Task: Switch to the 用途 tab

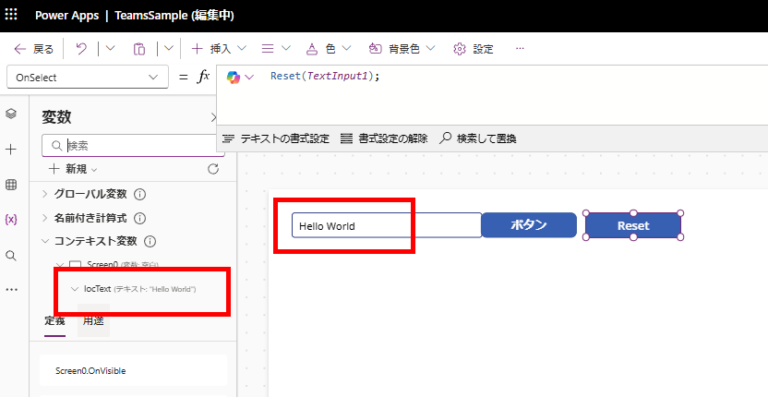Action: tap(93, 321)
